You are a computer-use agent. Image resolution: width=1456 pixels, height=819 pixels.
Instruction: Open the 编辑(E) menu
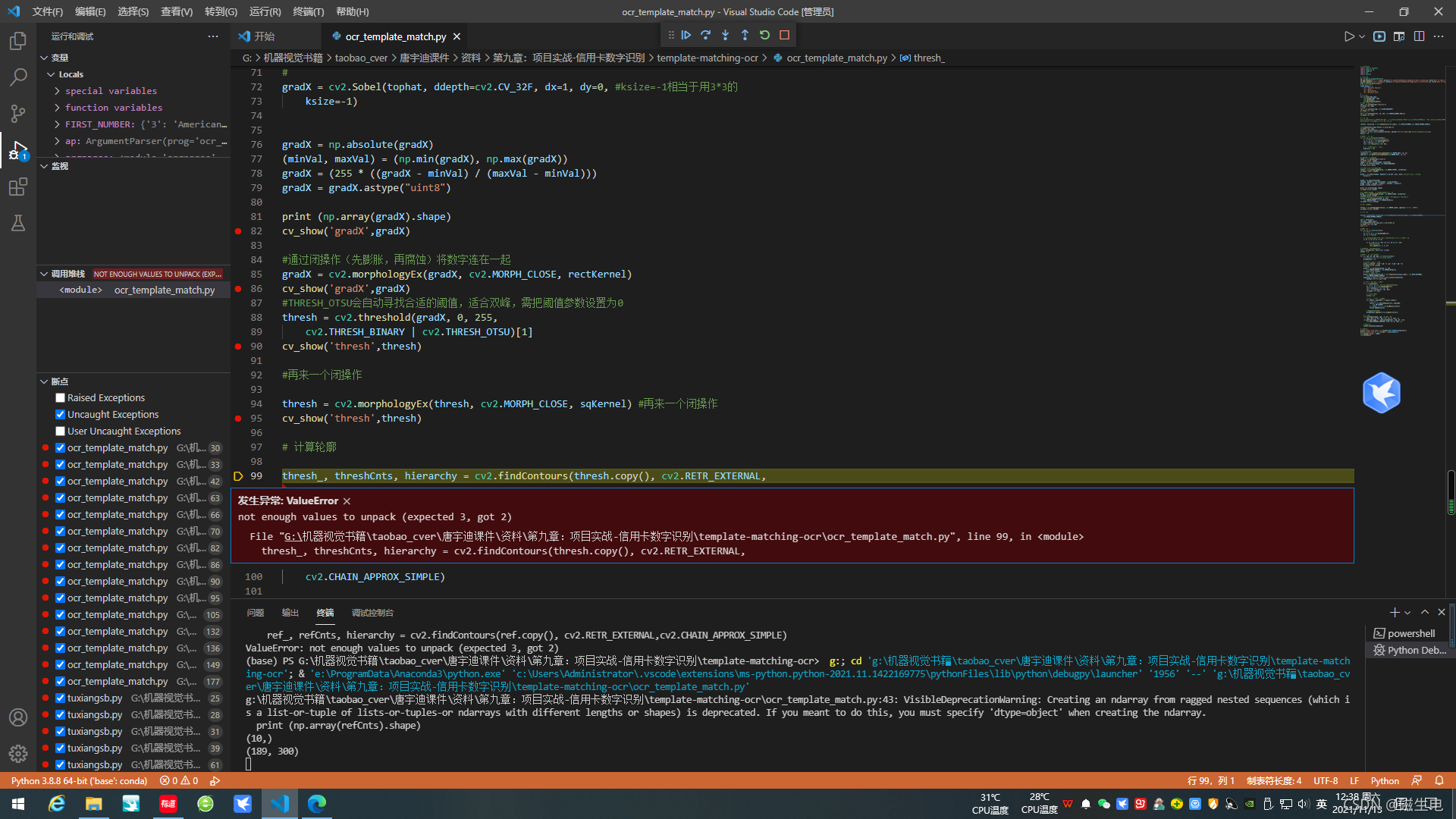click(90, 11)
